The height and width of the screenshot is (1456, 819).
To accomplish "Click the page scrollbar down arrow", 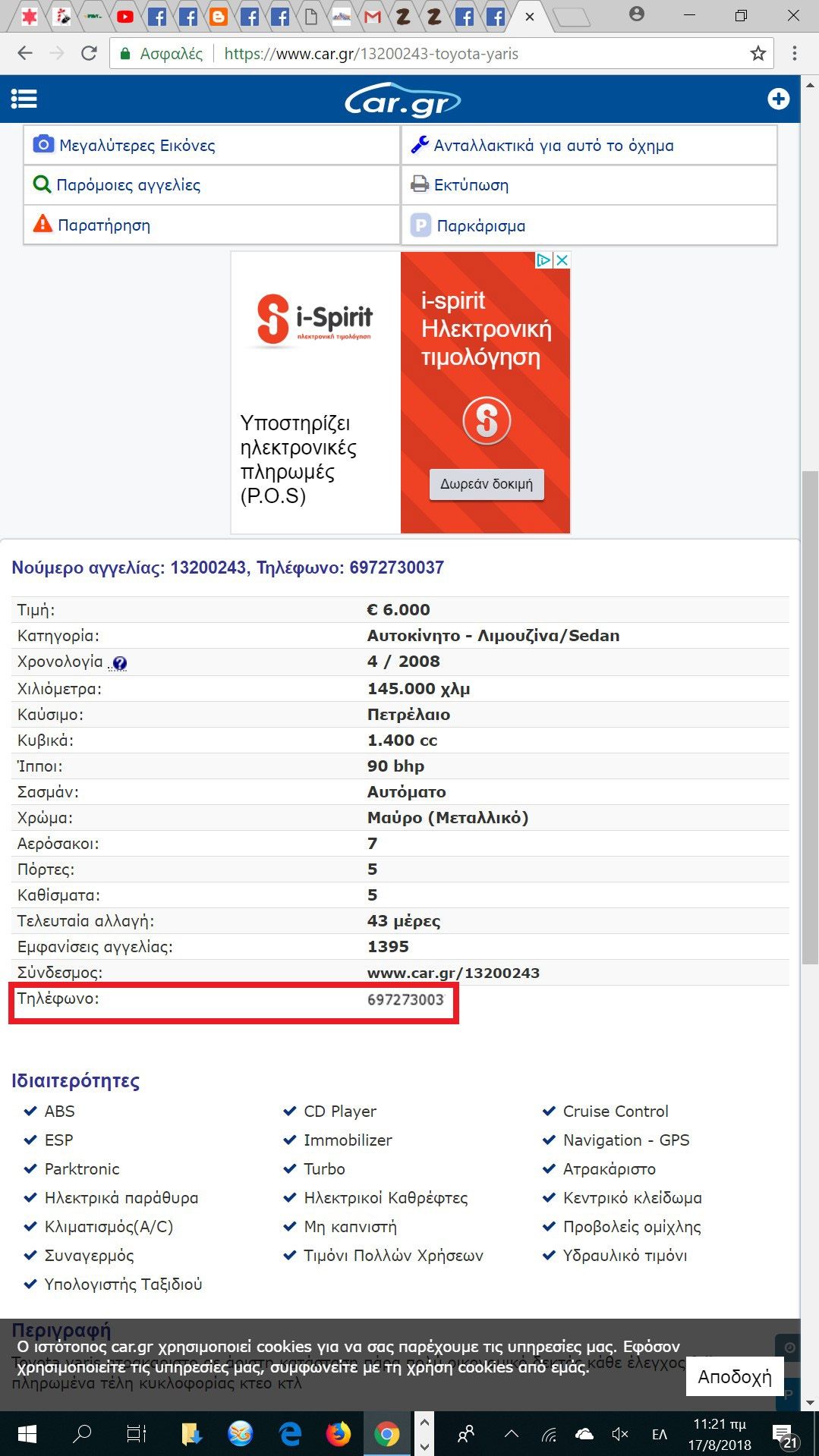I will point(810,1403).
